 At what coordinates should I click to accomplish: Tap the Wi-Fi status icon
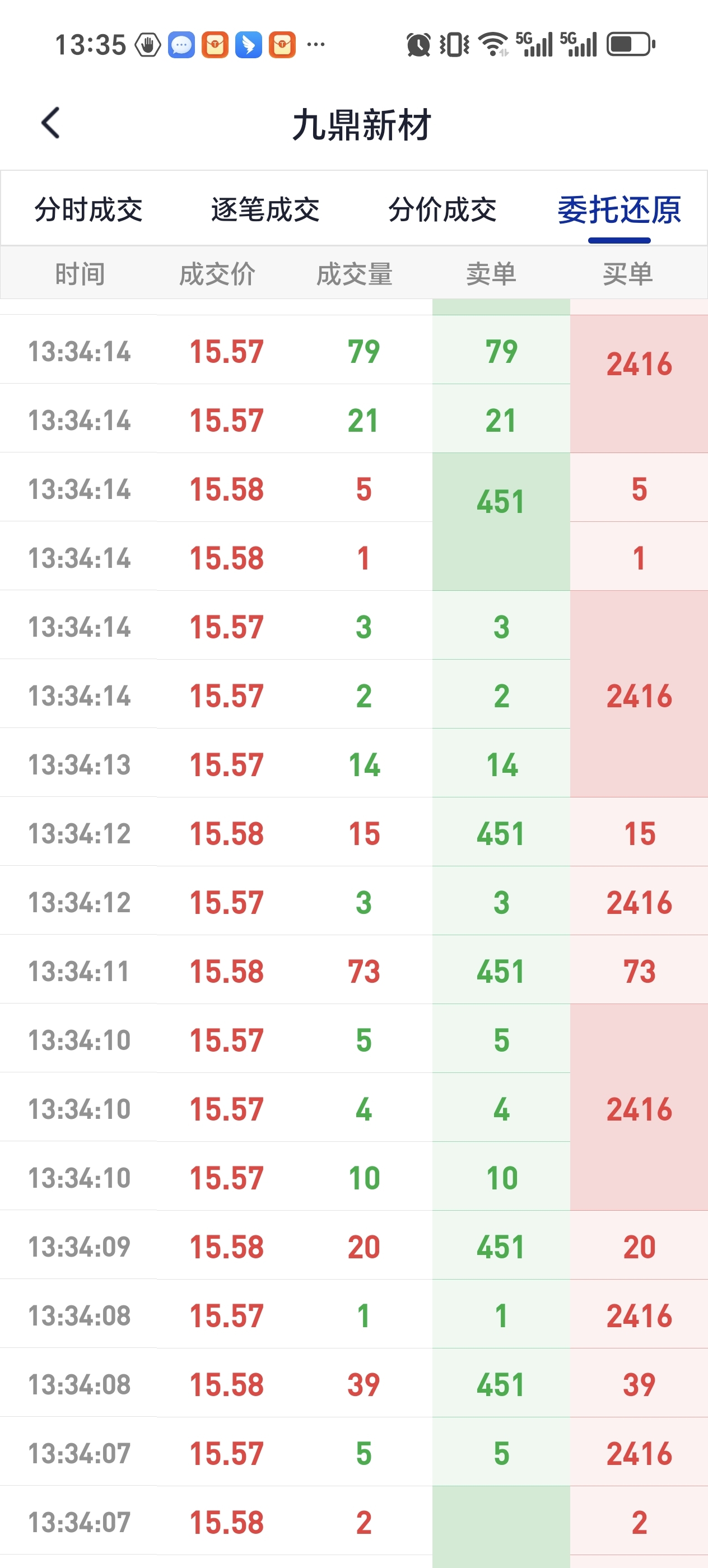(493, 44)
